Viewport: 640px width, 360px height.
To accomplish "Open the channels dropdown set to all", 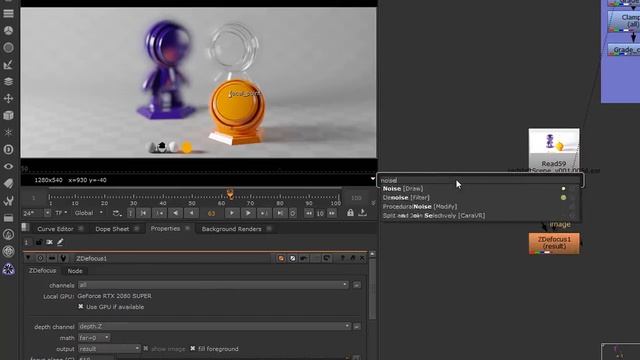I will pos(213,285).
